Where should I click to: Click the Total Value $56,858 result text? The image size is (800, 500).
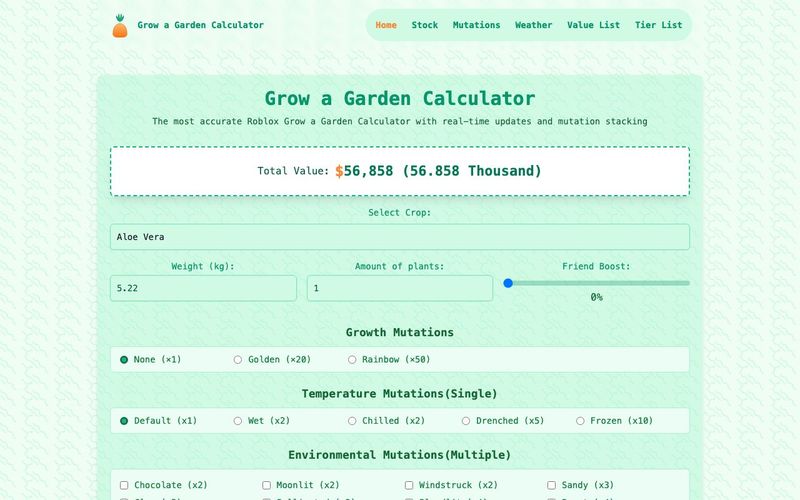pos(438,171)
